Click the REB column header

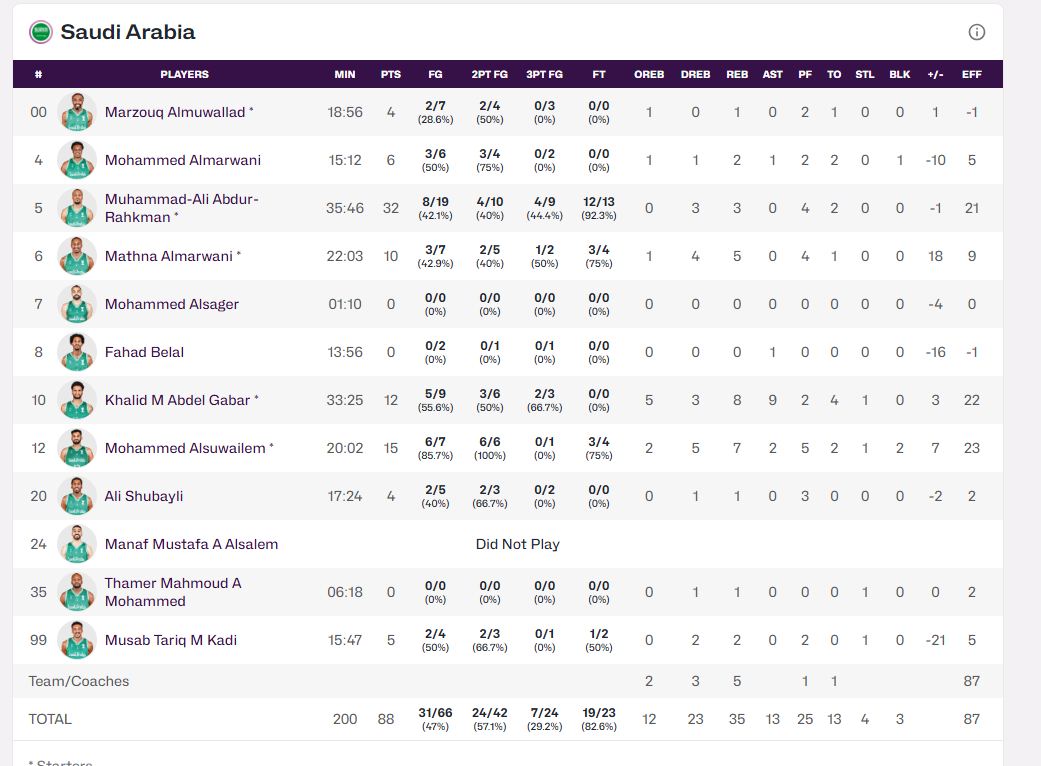[737, 74]
